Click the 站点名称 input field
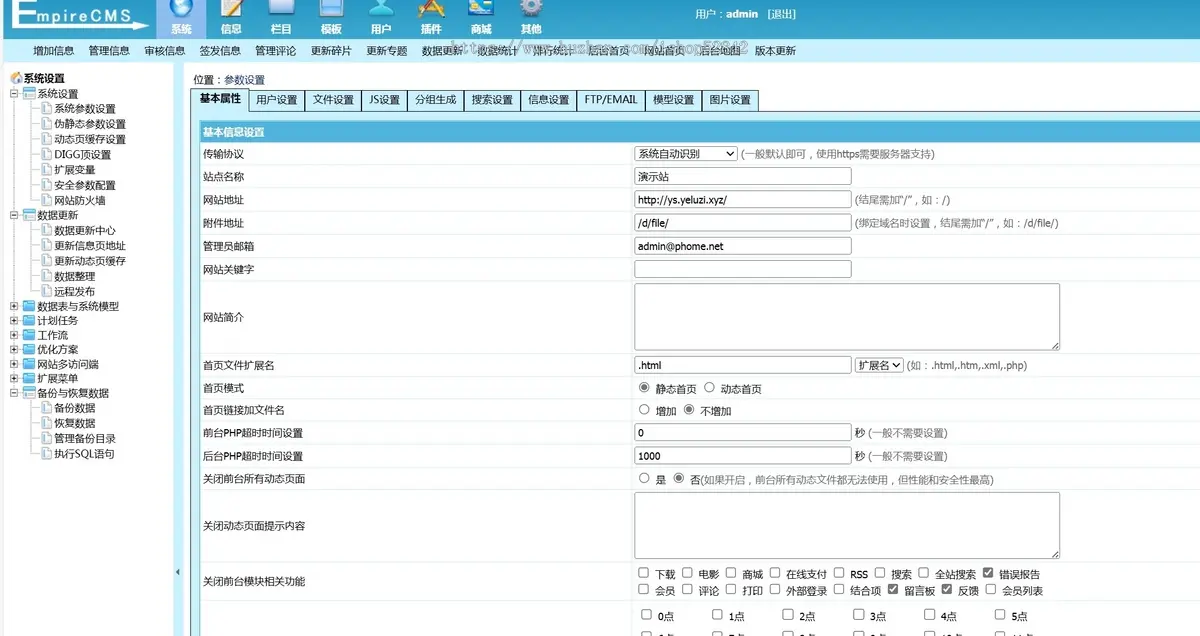The height and width of the screenshot is (636, 1200). point(742,176)
